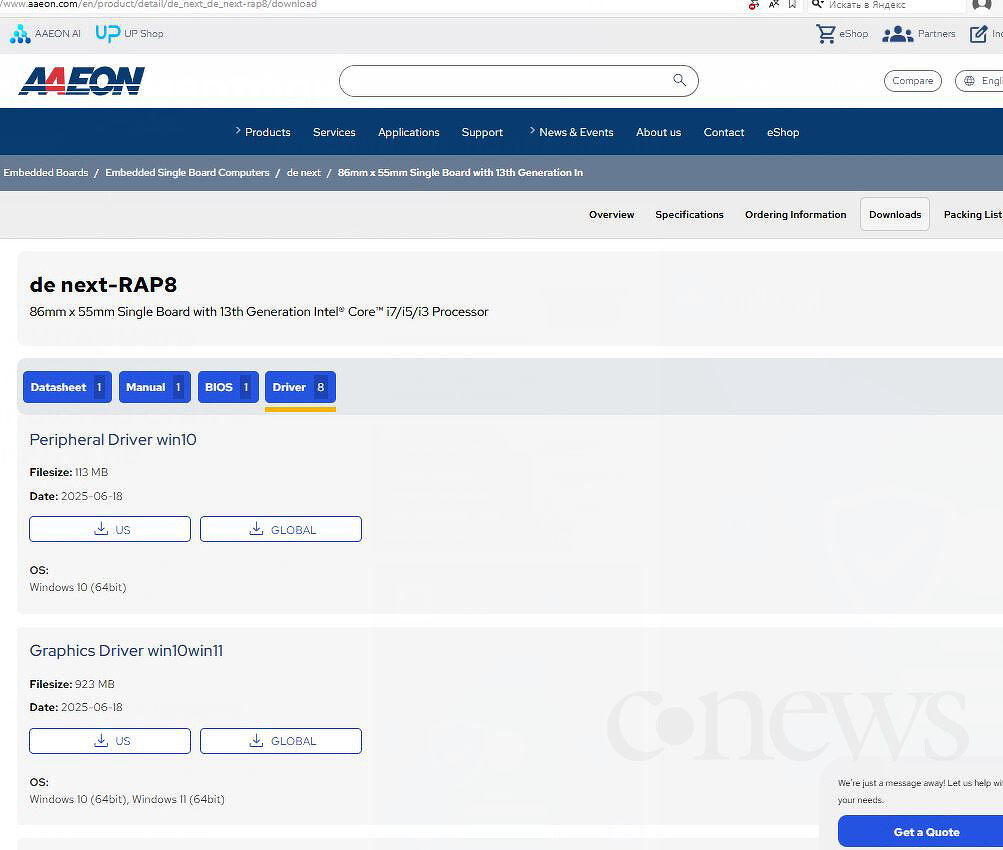This screenshot has height=850, width=1003.
Task: Download Peripheral Driver from US server
Action: 110,529
